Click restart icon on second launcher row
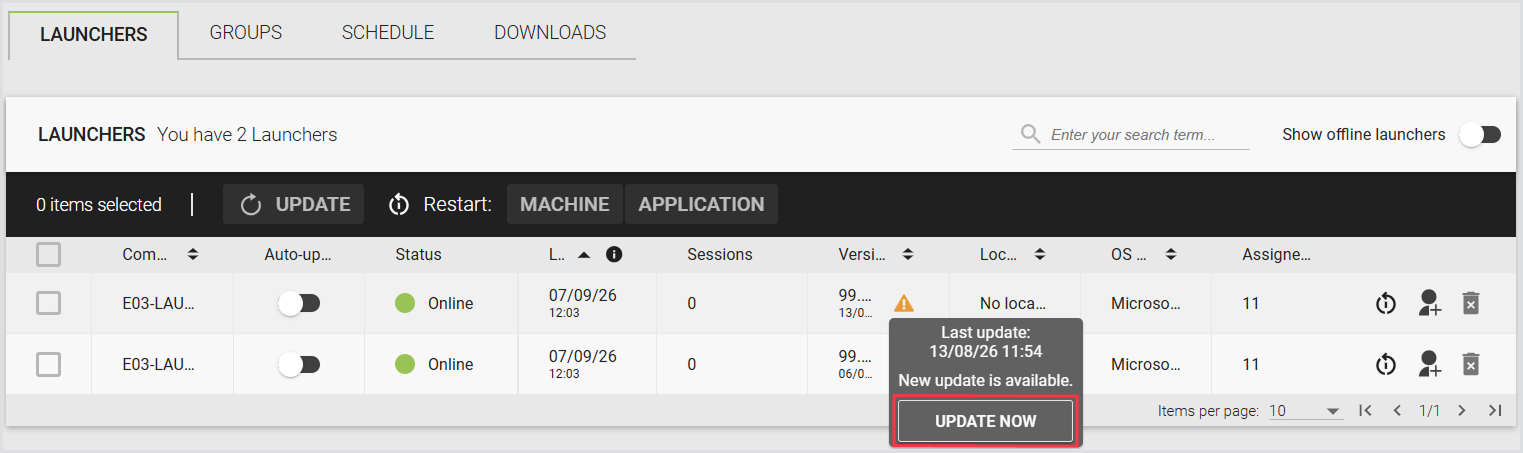 (1385, 364)
